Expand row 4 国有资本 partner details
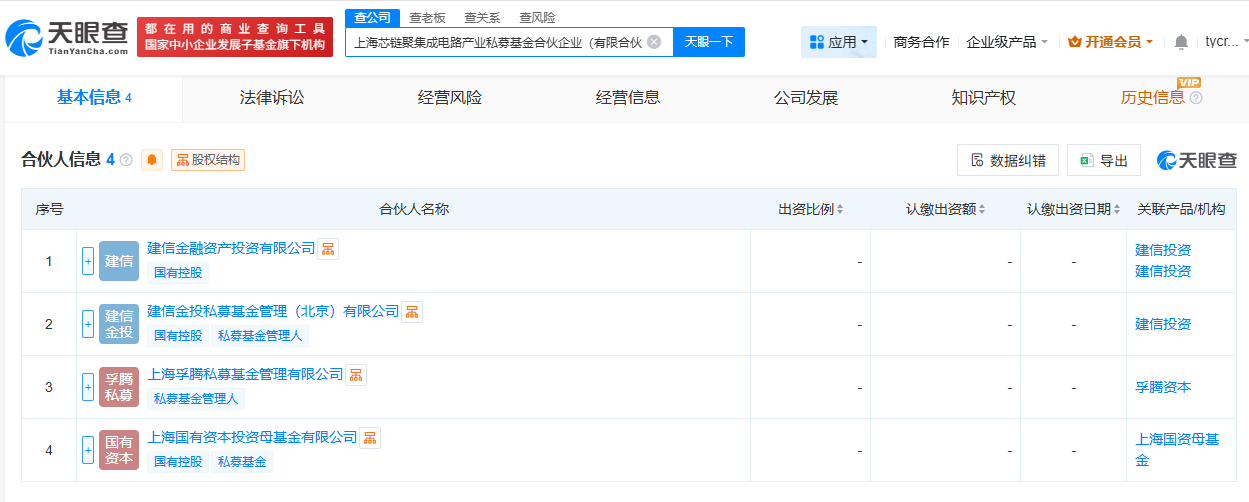The width and height of the screenshot is (1249, 502). point(88,450)
